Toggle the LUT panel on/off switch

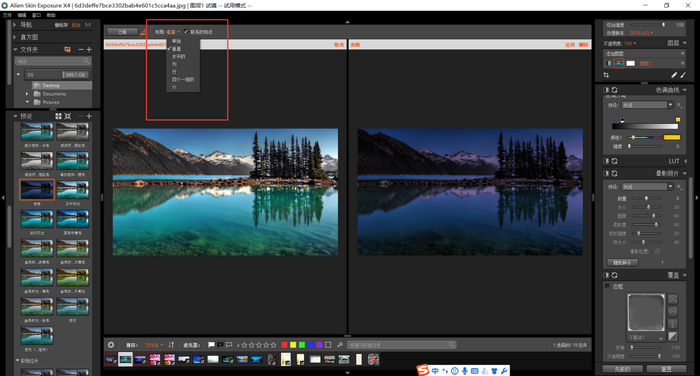pos(606,161)
